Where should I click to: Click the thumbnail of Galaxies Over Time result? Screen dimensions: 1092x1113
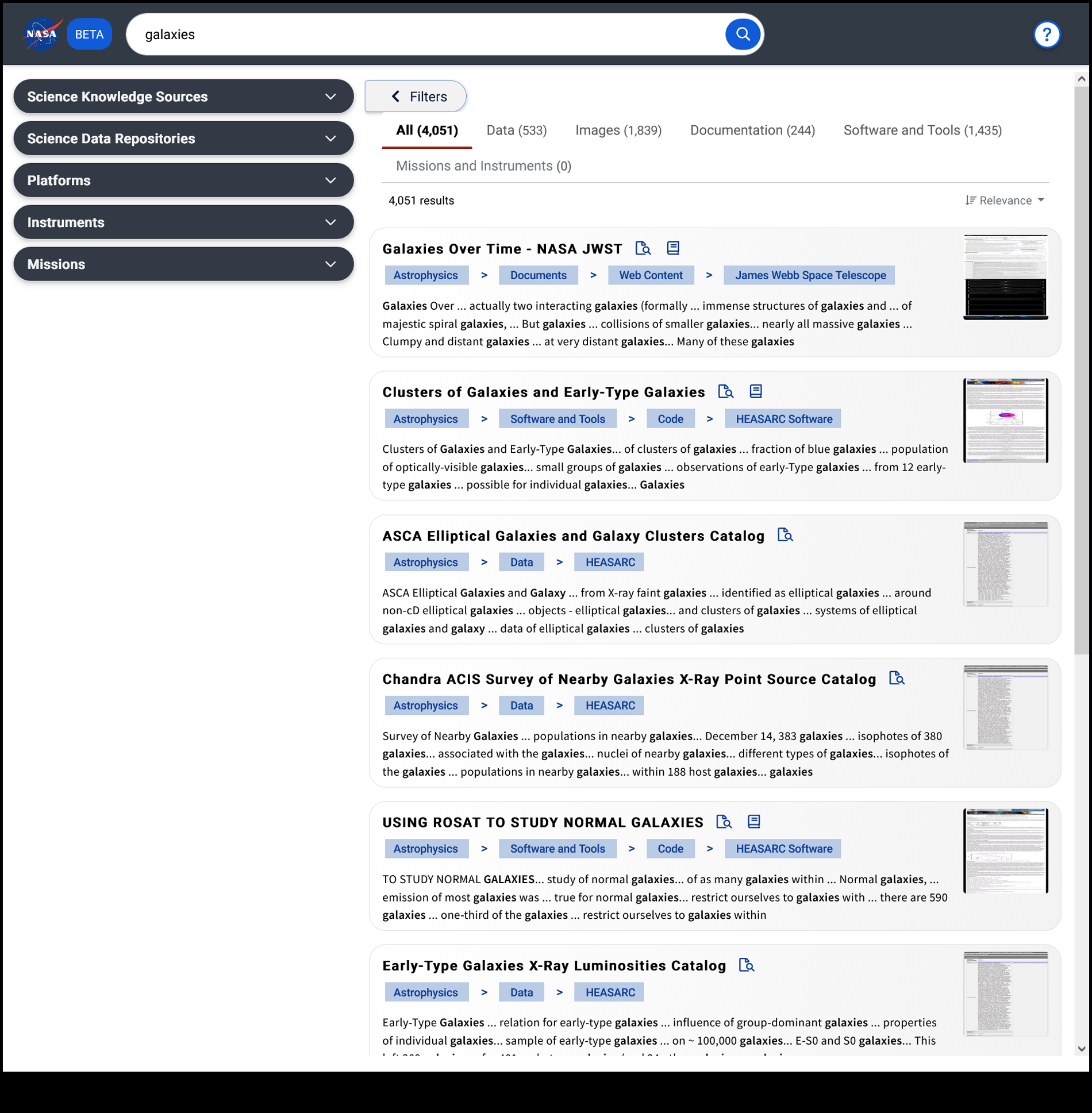click(1005, 277)
